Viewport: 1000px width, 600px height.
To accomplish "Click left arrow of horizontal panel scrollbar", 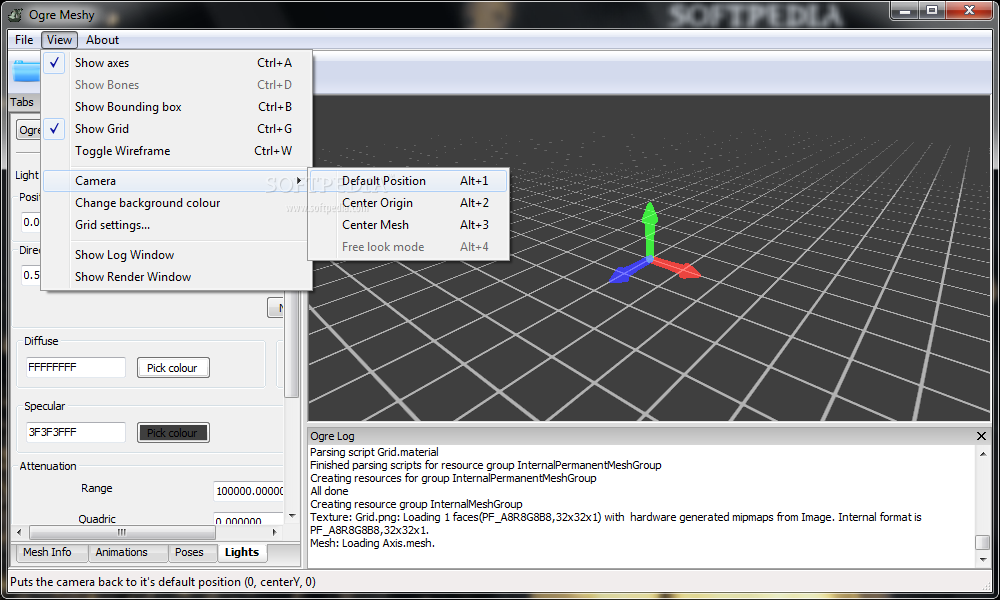I will pyautogui.click(x=19, y=532).
